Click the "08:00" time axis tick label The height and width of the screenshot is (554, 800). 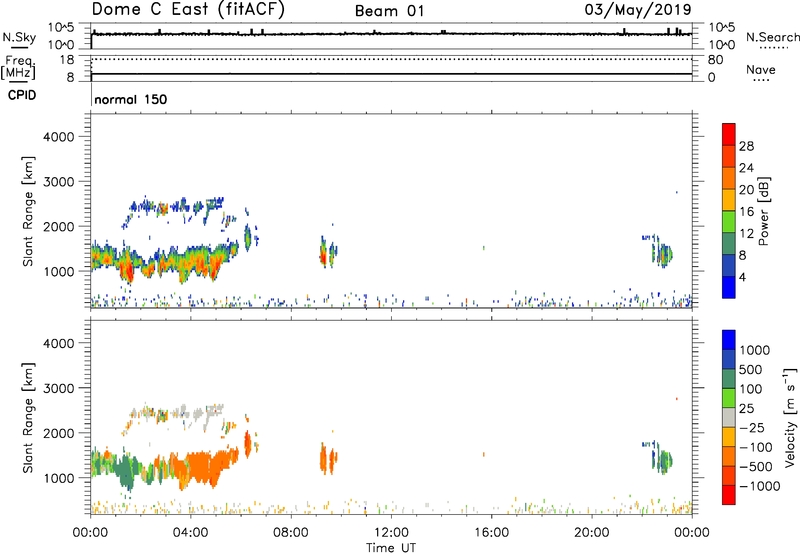(x=291, y=533)
